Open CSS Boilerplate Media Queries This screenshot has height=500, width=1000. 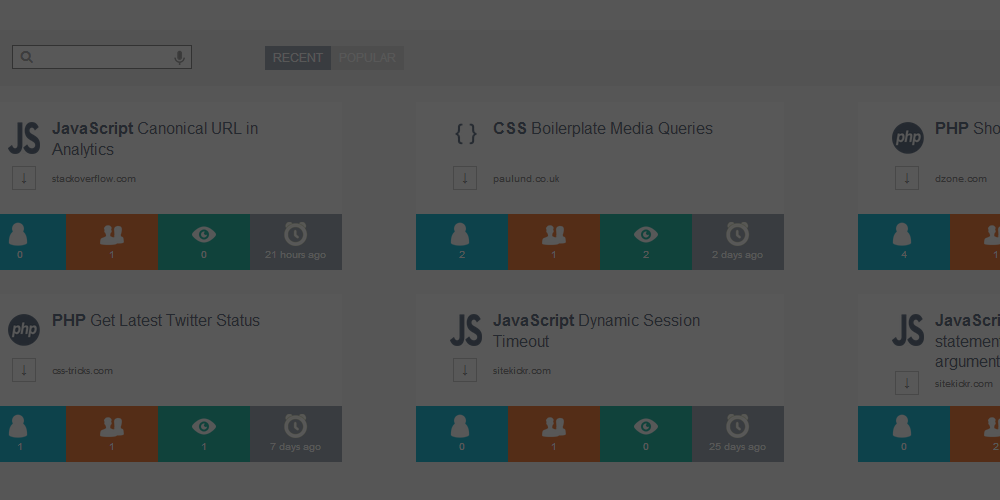pyautogui.click(x=603, y=128)
